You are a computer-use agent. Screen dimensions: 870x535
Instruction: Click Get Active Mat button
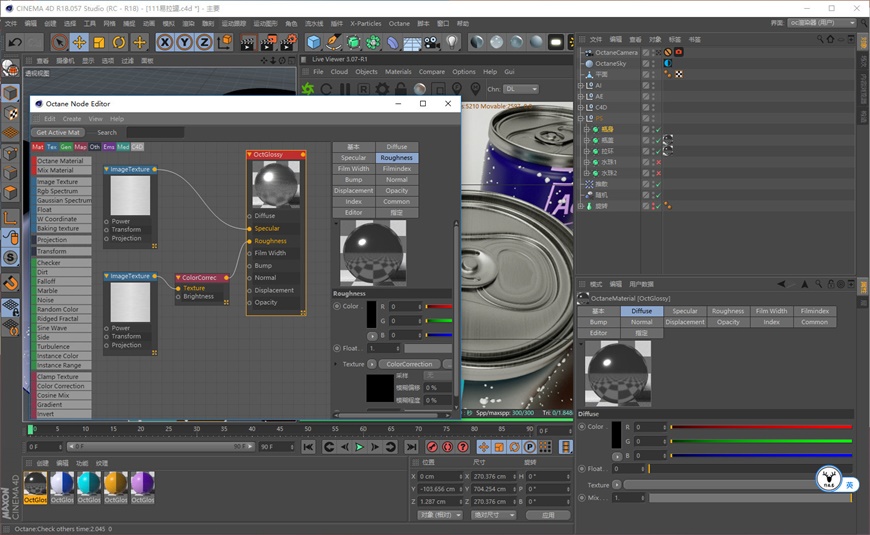tap(58, 132)
